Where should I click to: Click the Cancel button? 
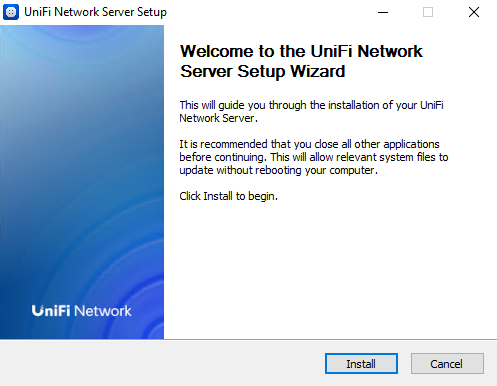coord(447,364)
